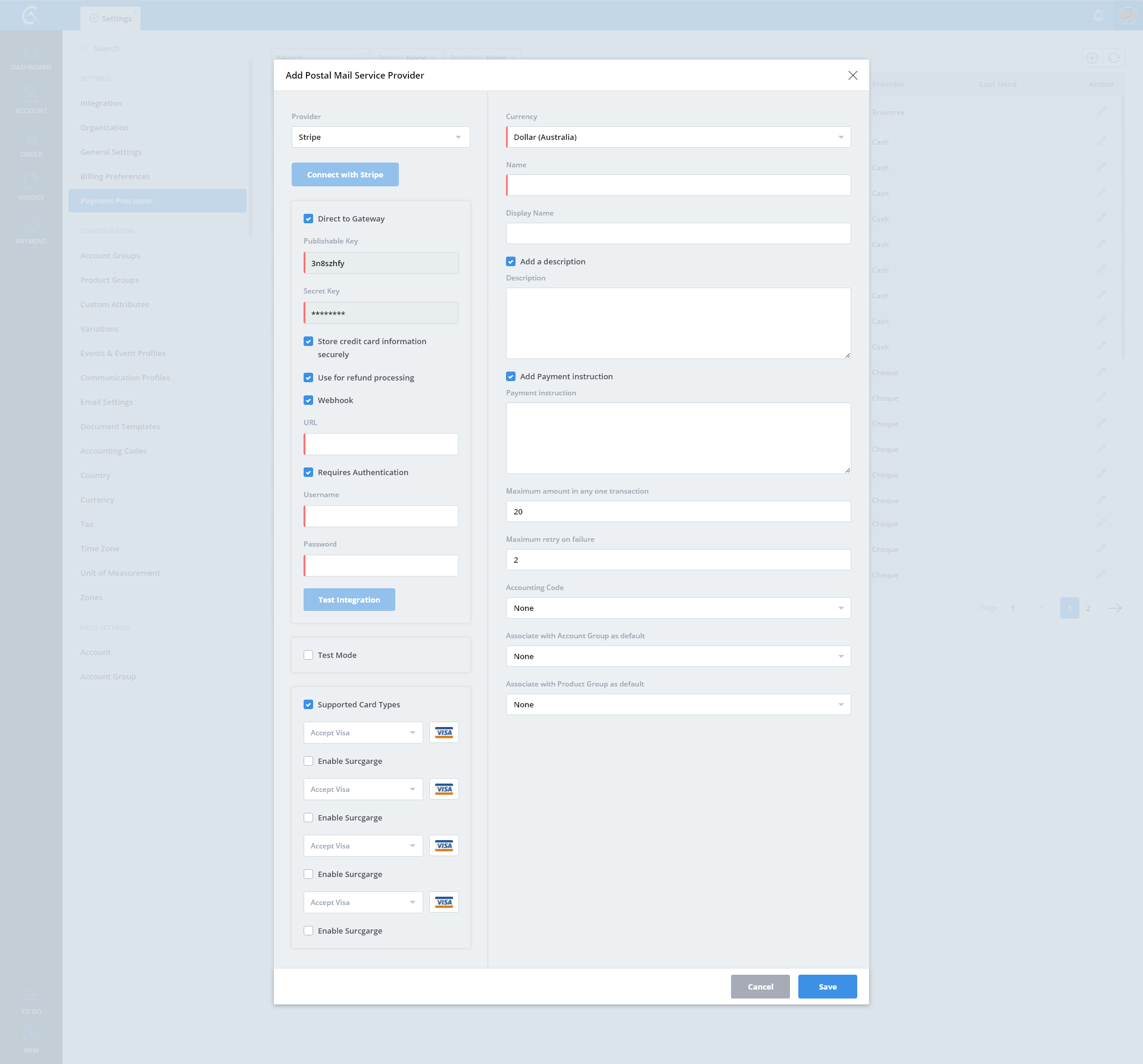Click the Display Name input field
Image resolution: width=1143 pixels, height=1064 pixels.
pos(678,233)
